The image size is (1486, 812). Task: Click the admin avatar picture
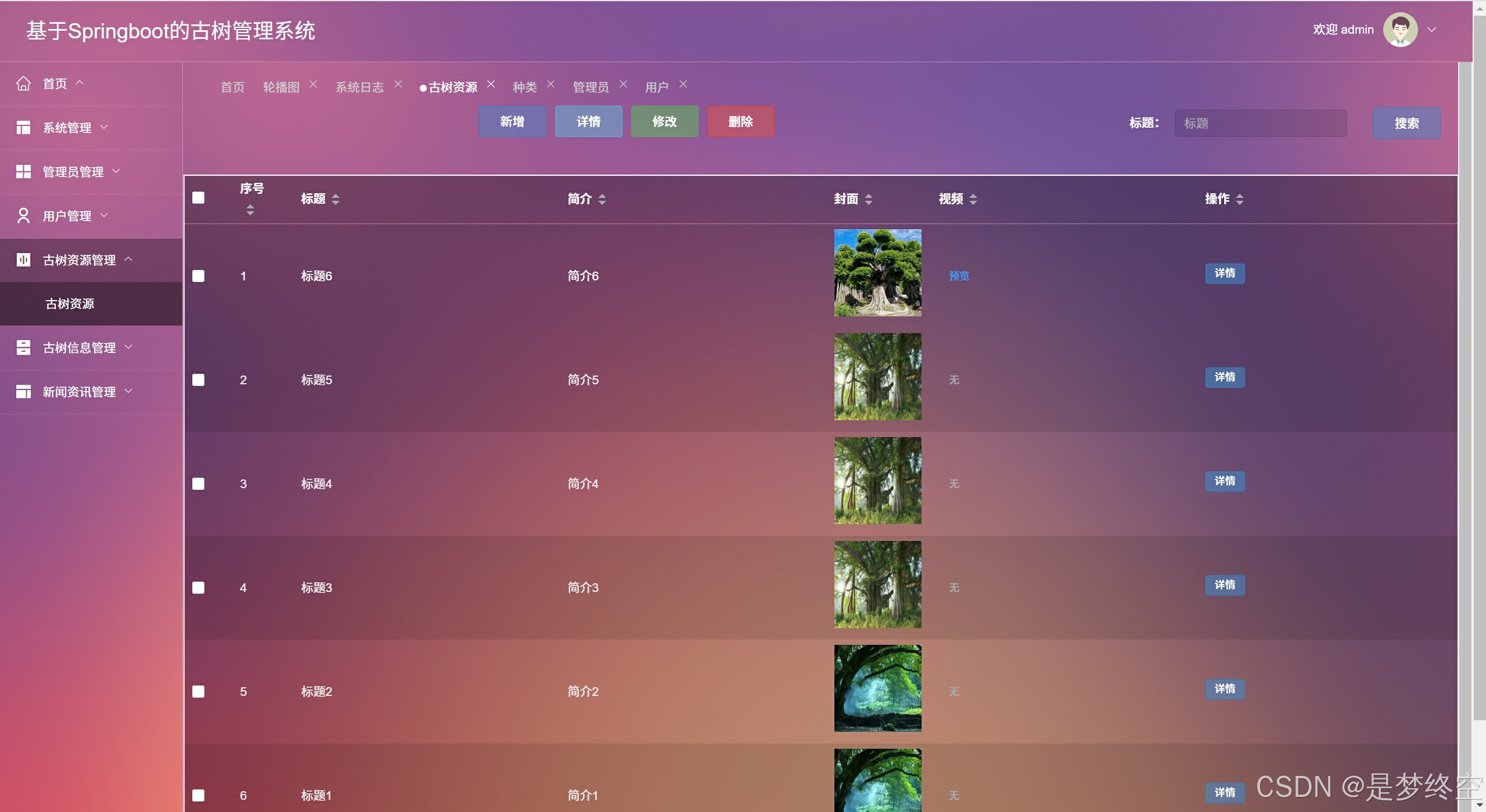(x=1400, y=30)
